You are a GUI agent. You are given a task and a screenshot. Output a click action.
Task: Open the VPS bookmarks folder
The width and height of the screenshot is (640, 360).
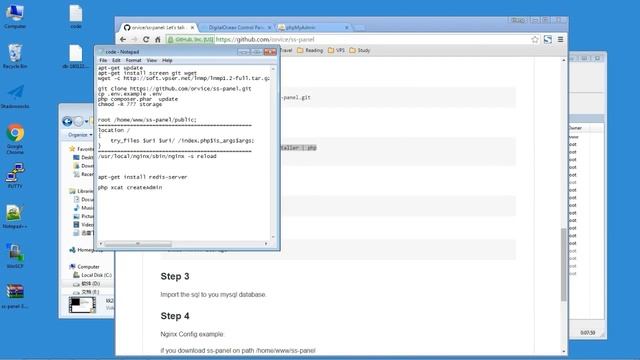click(336, 50)
